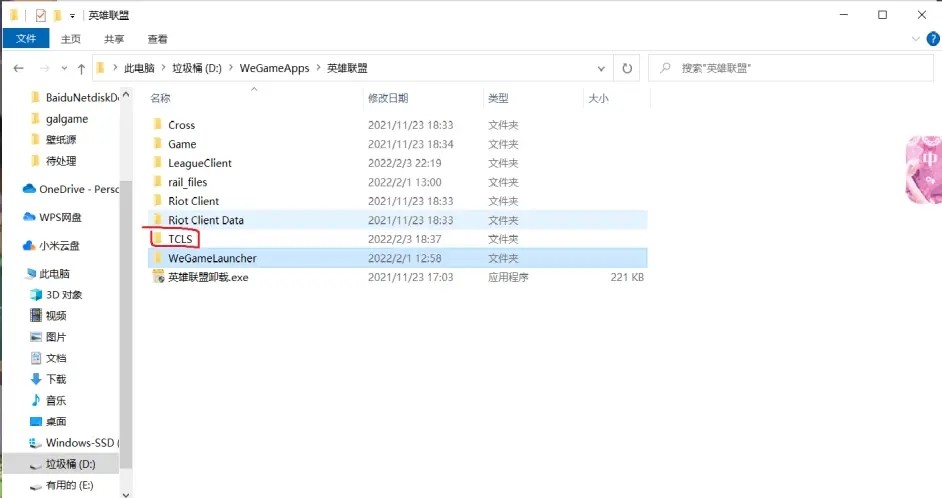Click the navigation pane scroll-down arrow

[x=126, y=494]
